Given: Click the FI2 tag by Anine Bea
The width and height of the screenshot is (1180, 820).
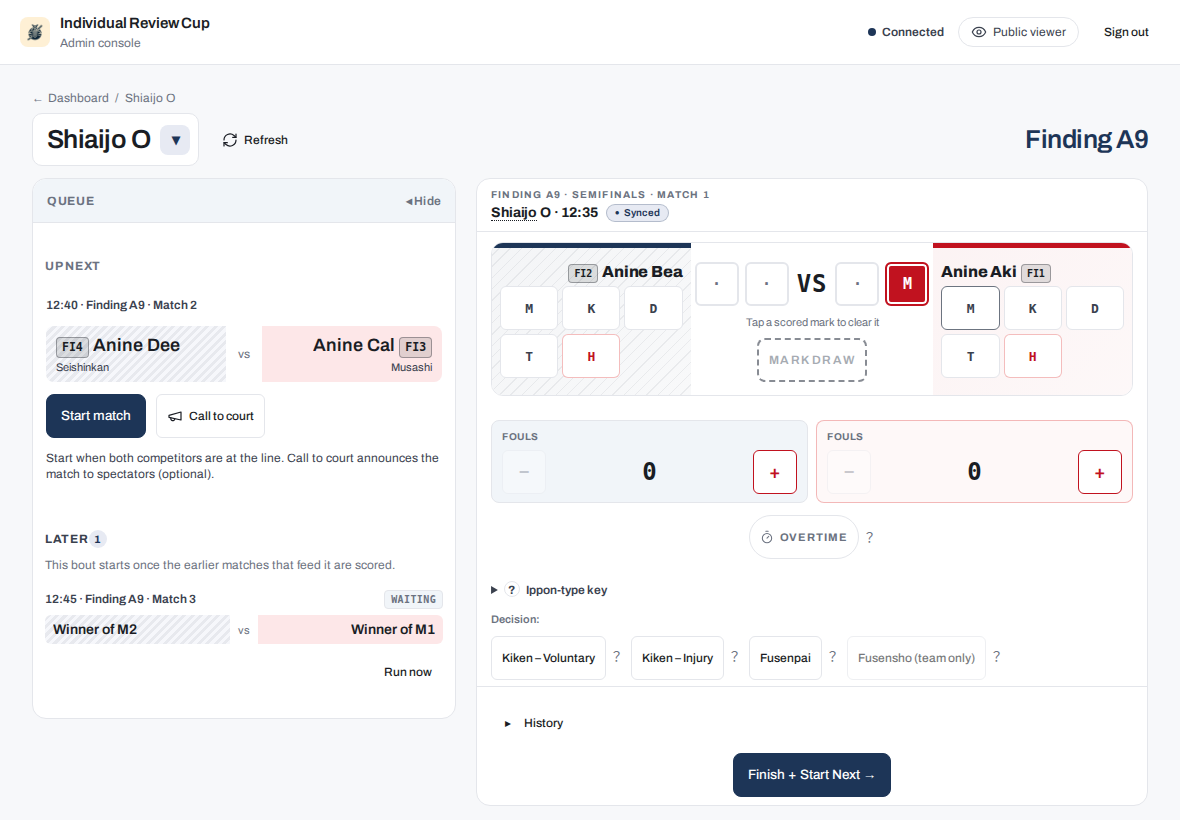Looking at the screenshot, I should point(582,273).
